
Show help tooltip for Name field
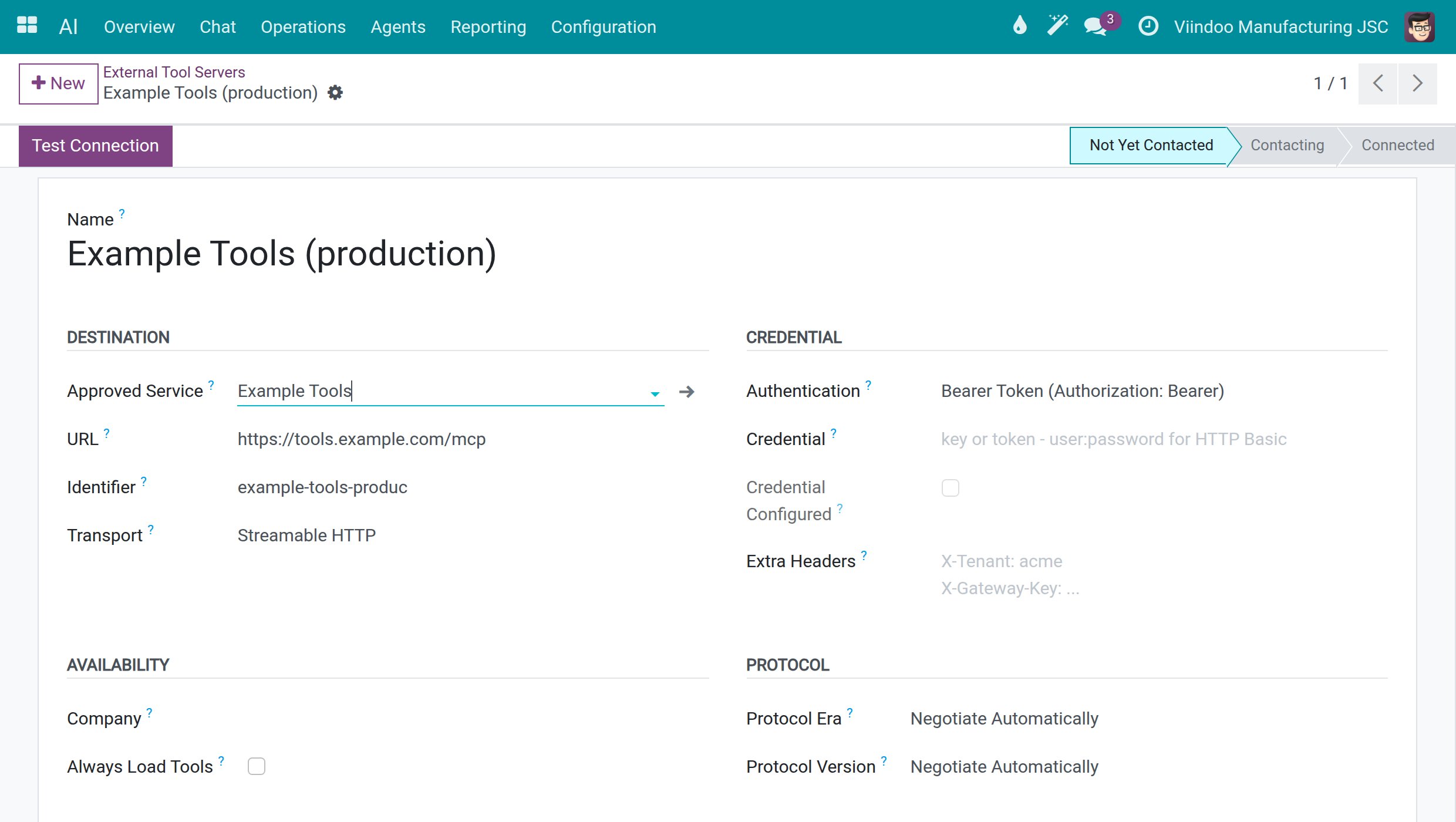pyautogui.click(x=122, y=213)
